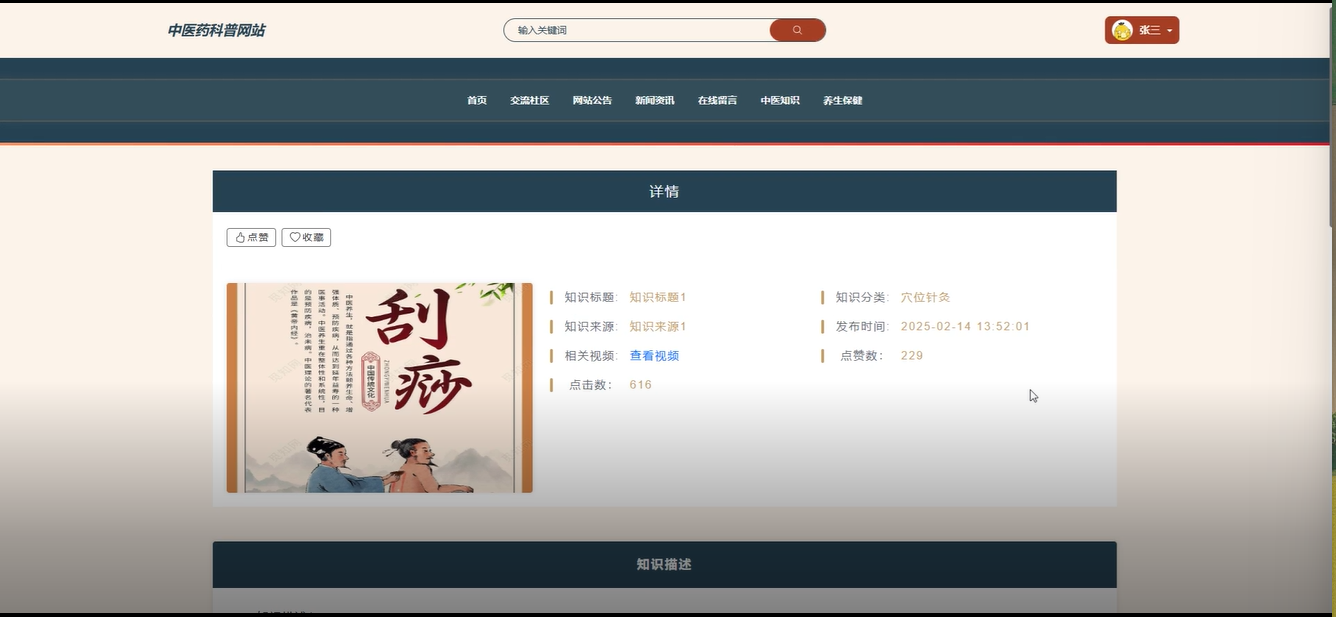The width and height of the screenshot is (1336, 617).
Task: Click the 中医药科普网站 site logo
Action: [216, 30]
